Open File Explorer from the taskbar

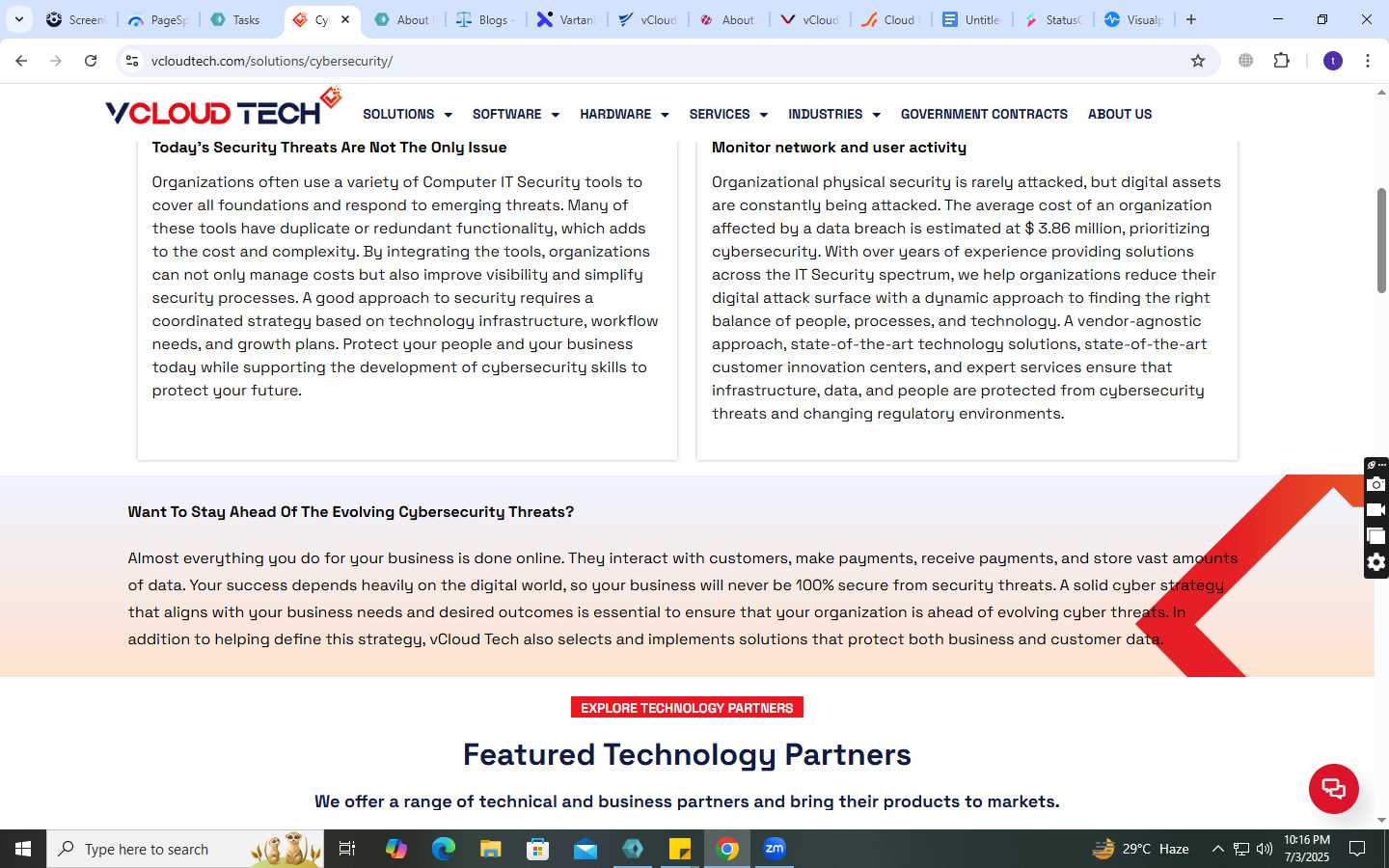pyautogui.click(x=490, y=849)
